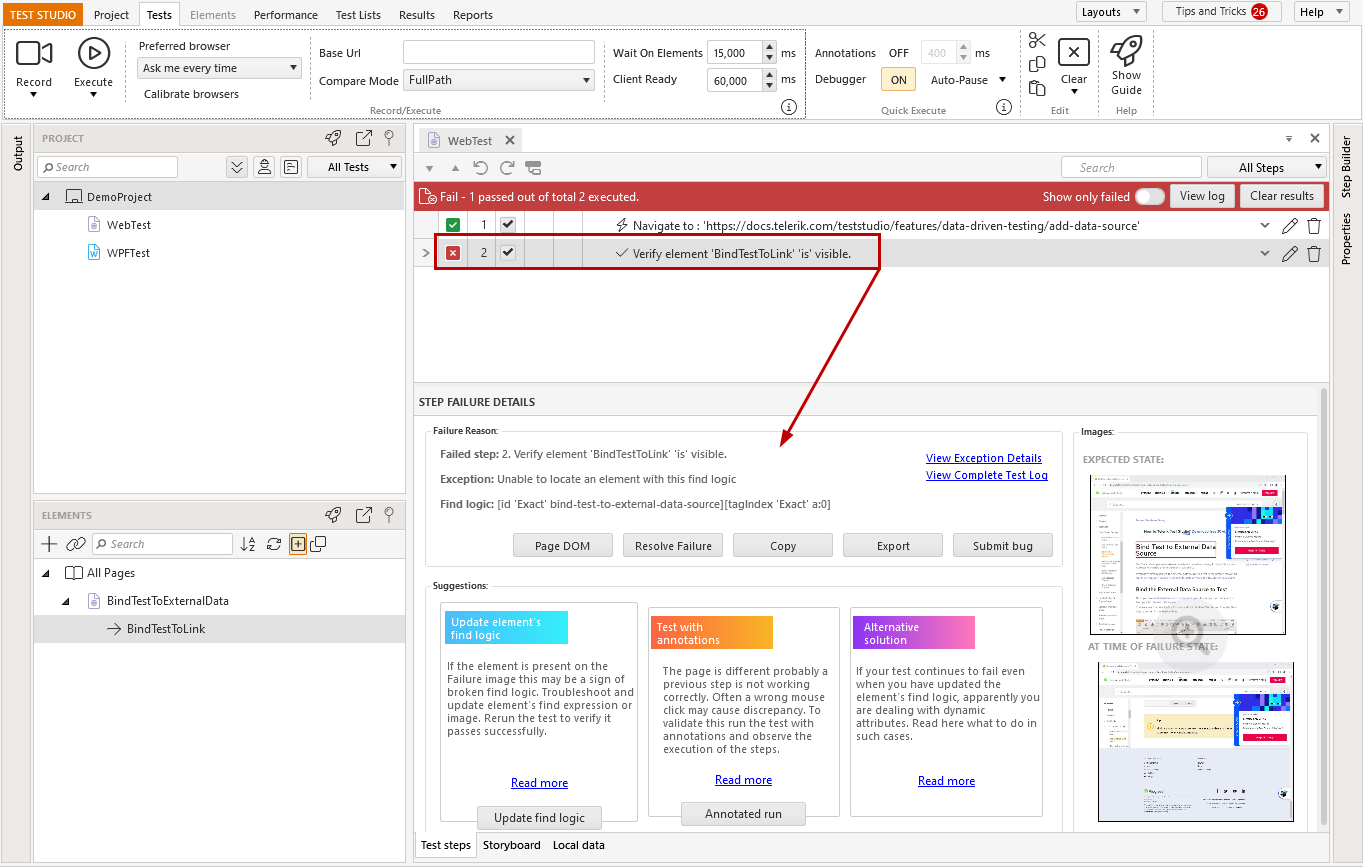Open the At Time of Failure screenshot thumbnail
This screenshot has width=1363, height=867.
[x=1195, y=741]
